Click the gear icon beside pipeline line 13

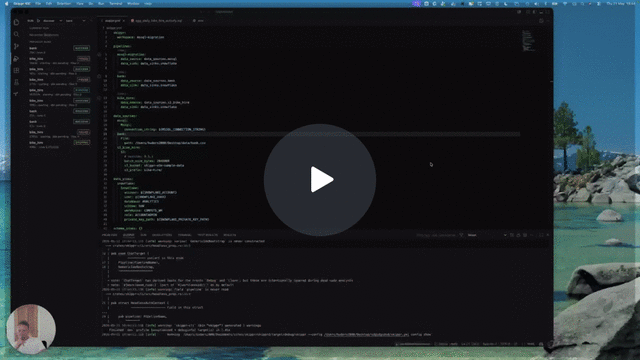(x=99, y=98)
